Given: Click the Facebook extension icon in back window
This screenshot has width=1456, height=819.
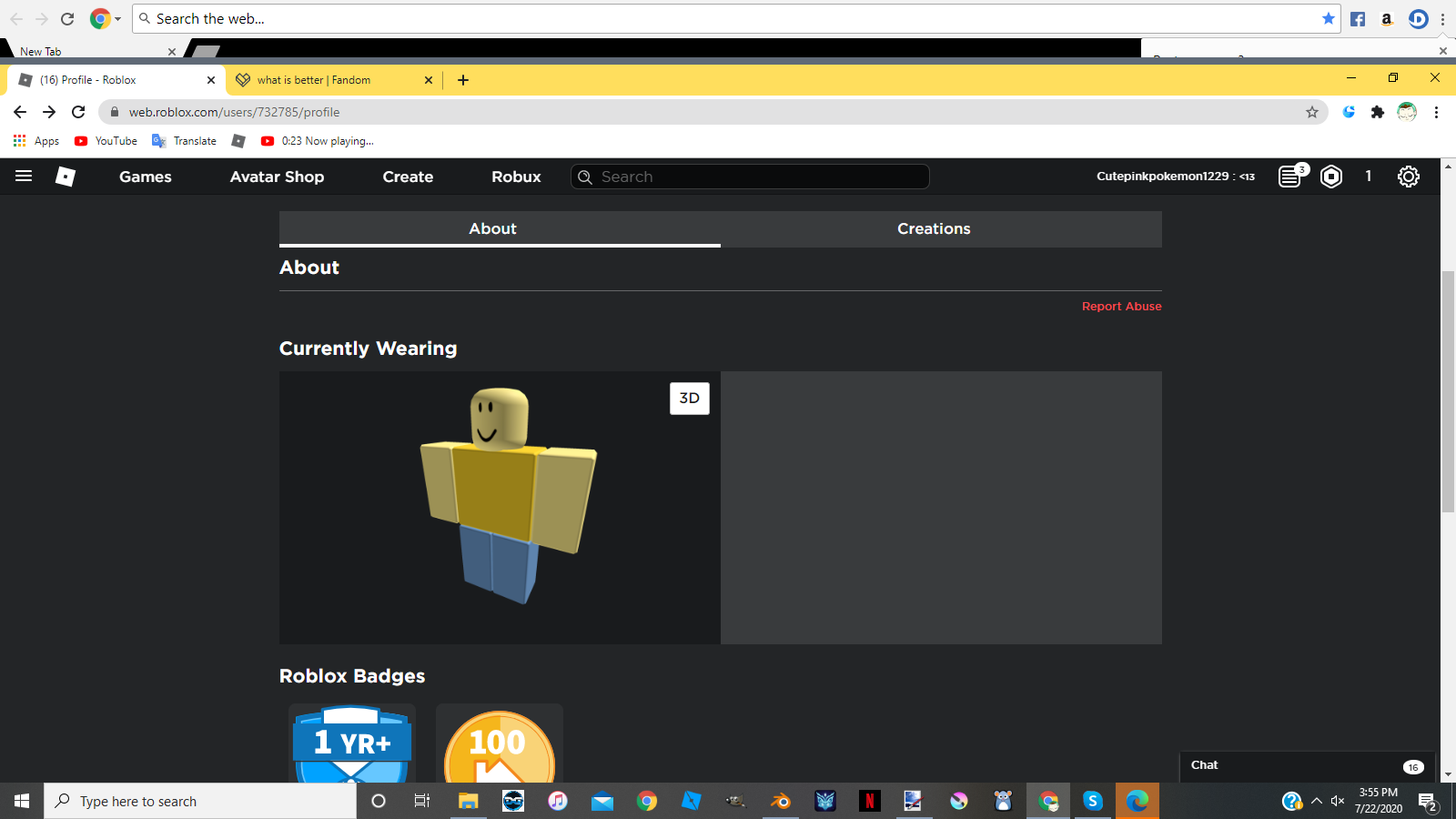Looking at the screenshot, I should click(1358, 19).
